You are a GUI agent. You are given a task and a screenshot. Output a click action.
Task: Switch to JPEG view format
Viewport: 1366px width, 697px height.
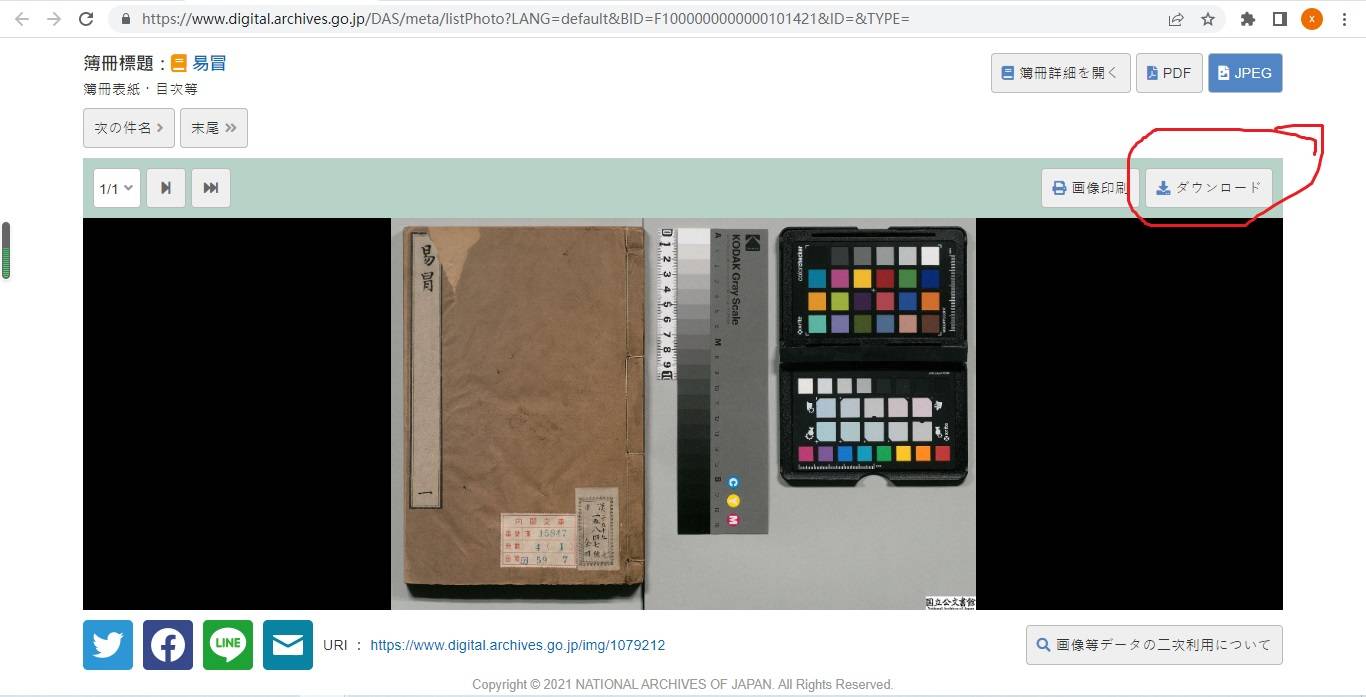[x=1245, y=73]
